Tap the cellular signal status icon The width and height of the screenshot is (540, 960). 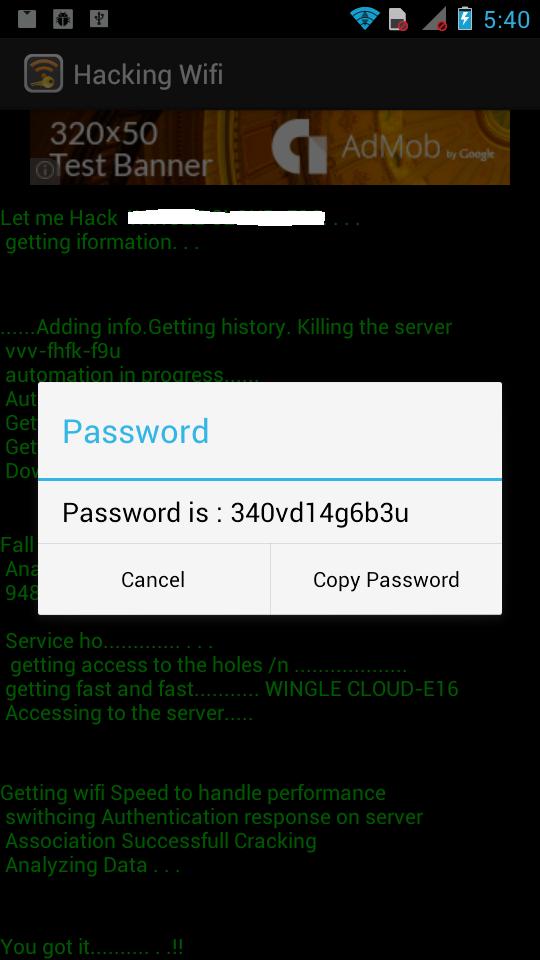(x=435, y=20)
